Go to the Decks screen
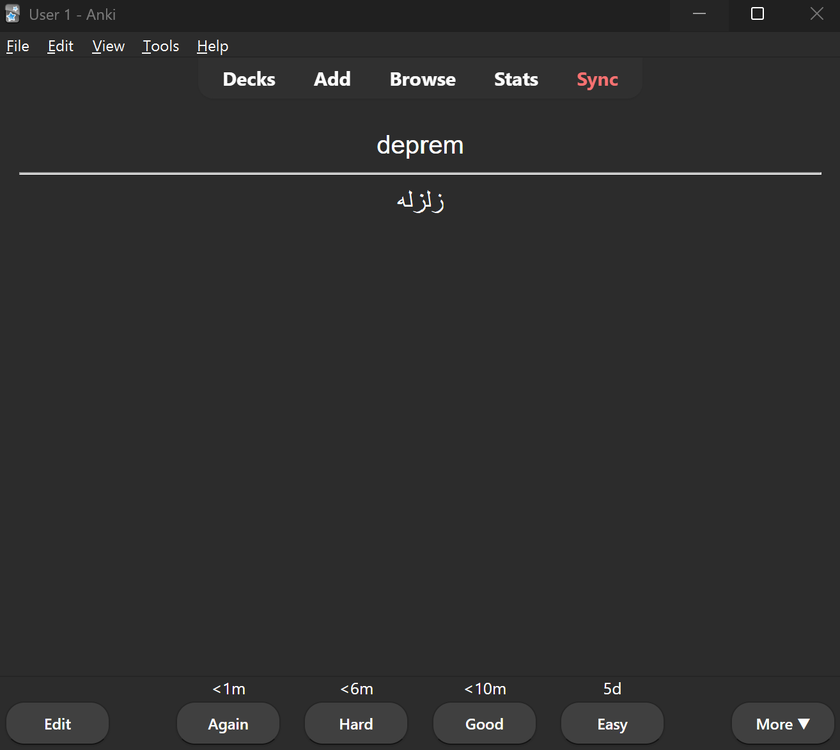 249,79
